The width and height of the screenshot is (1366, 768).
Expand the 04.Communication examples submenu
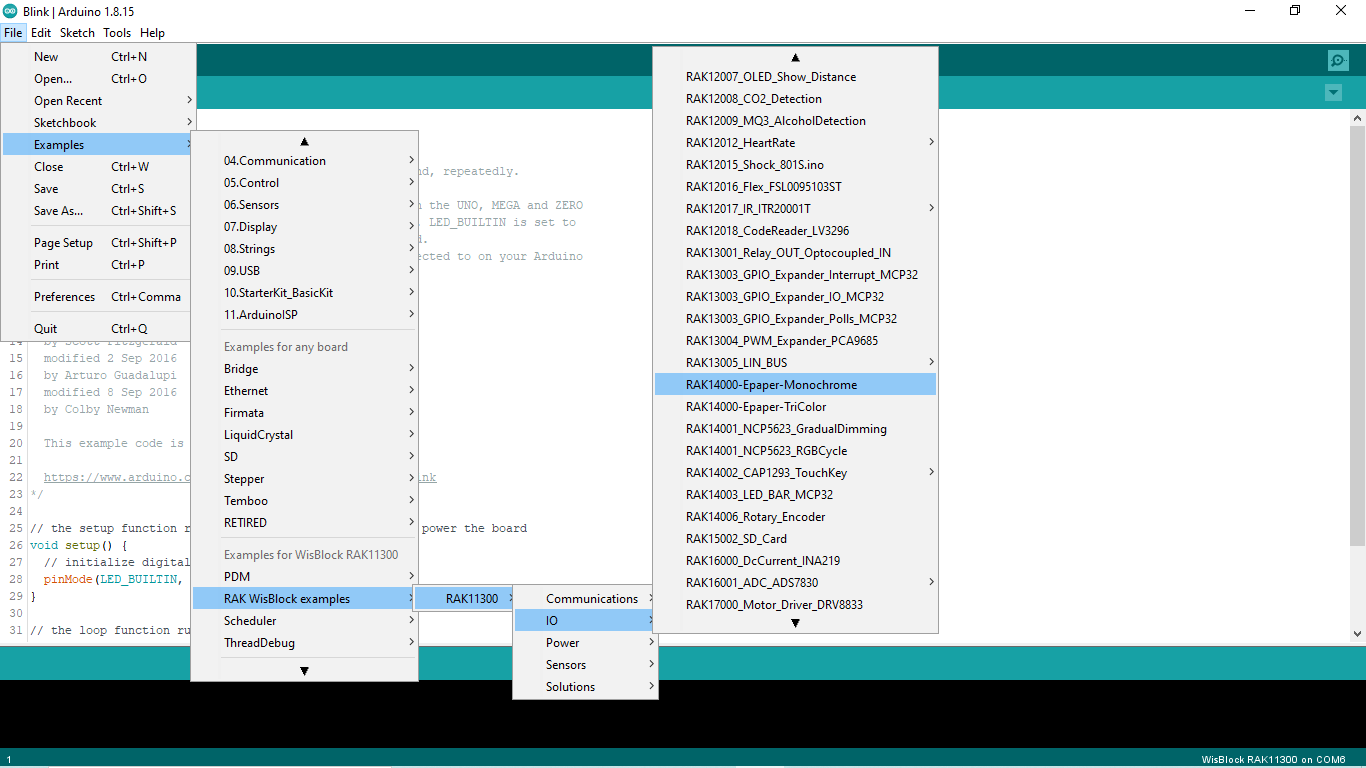[x=304, y=161]
